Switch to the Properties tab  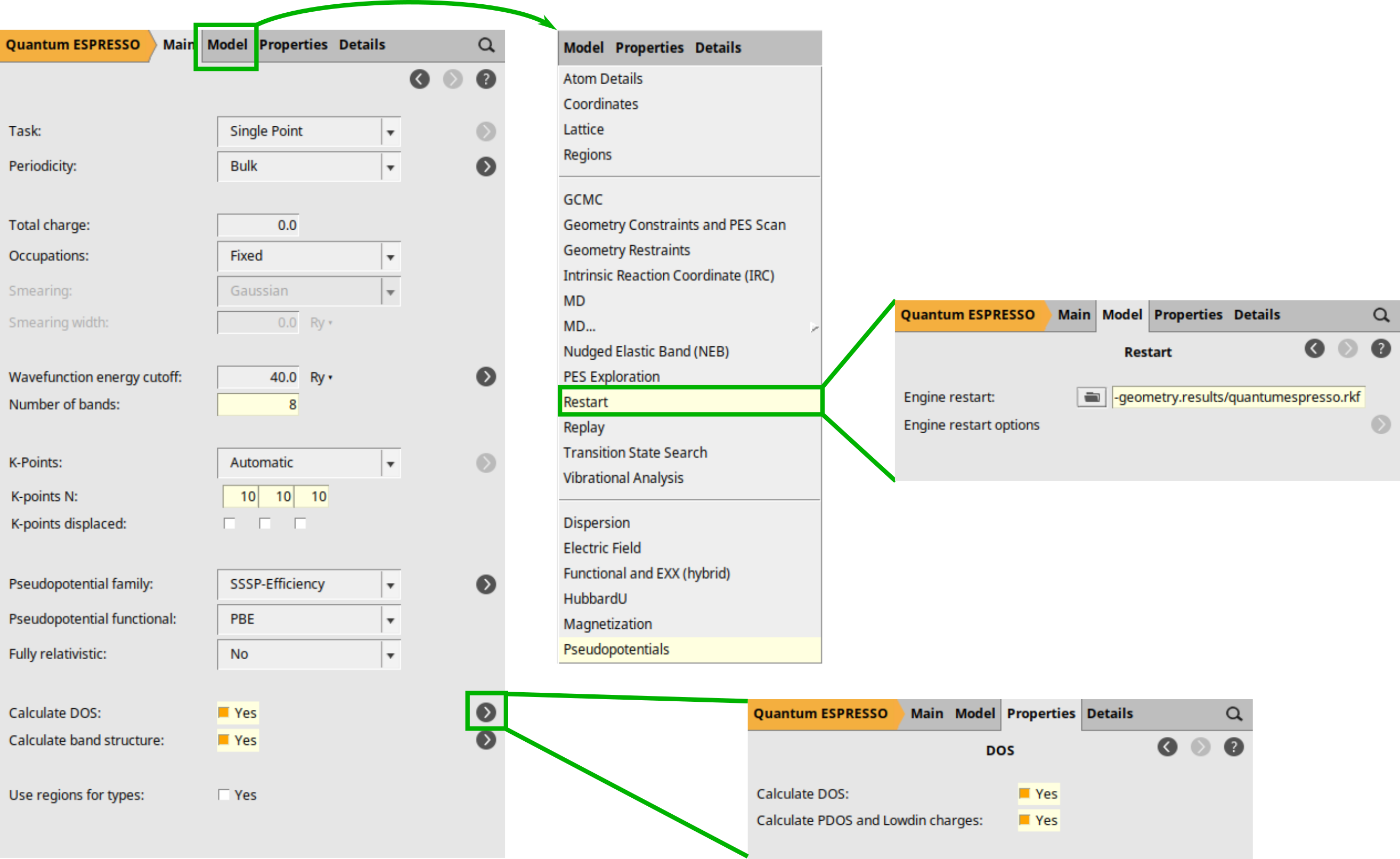tap(294, 44)
